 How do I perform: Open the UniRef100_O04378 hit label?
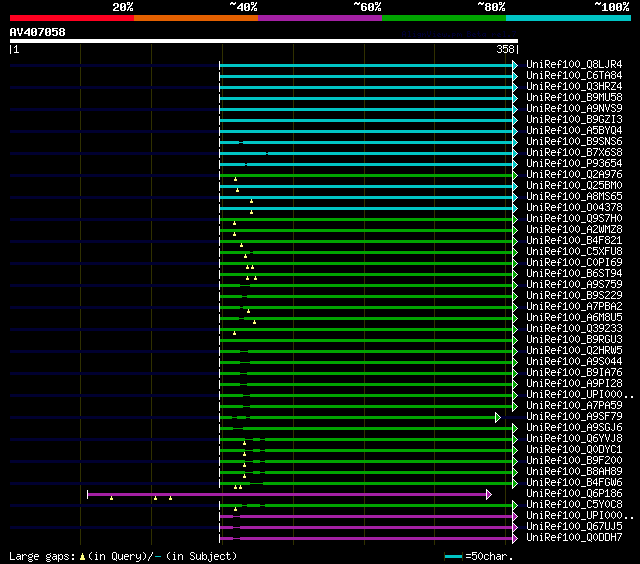pos(574,208)
